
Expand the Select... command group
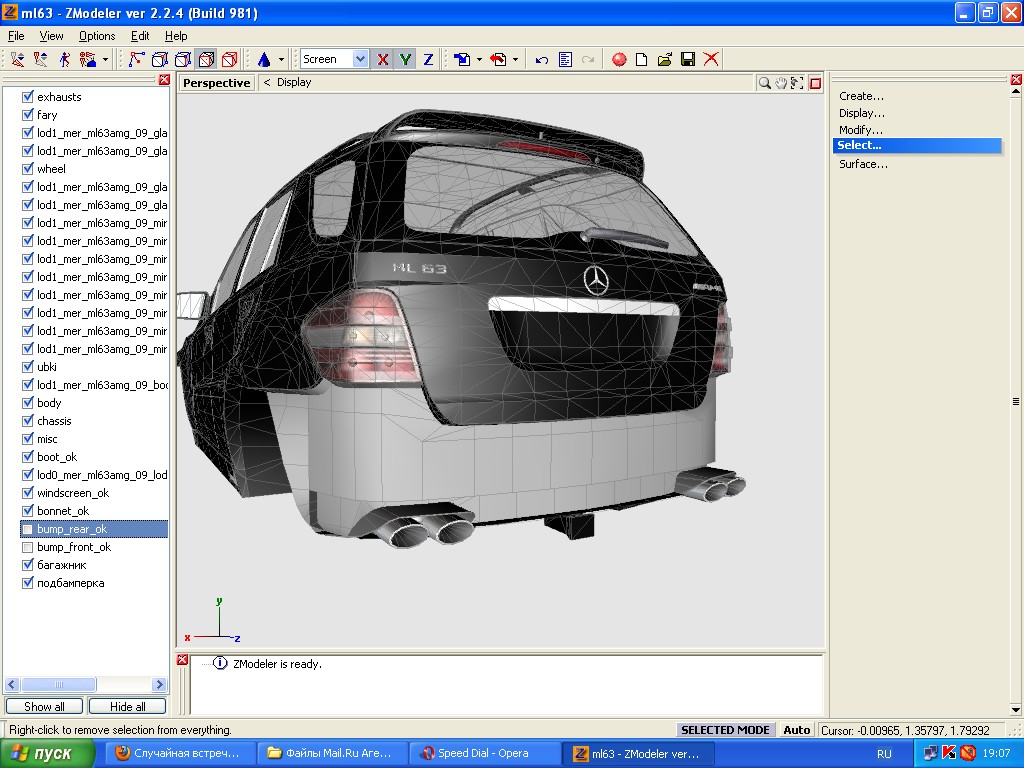tap(918, 146)
